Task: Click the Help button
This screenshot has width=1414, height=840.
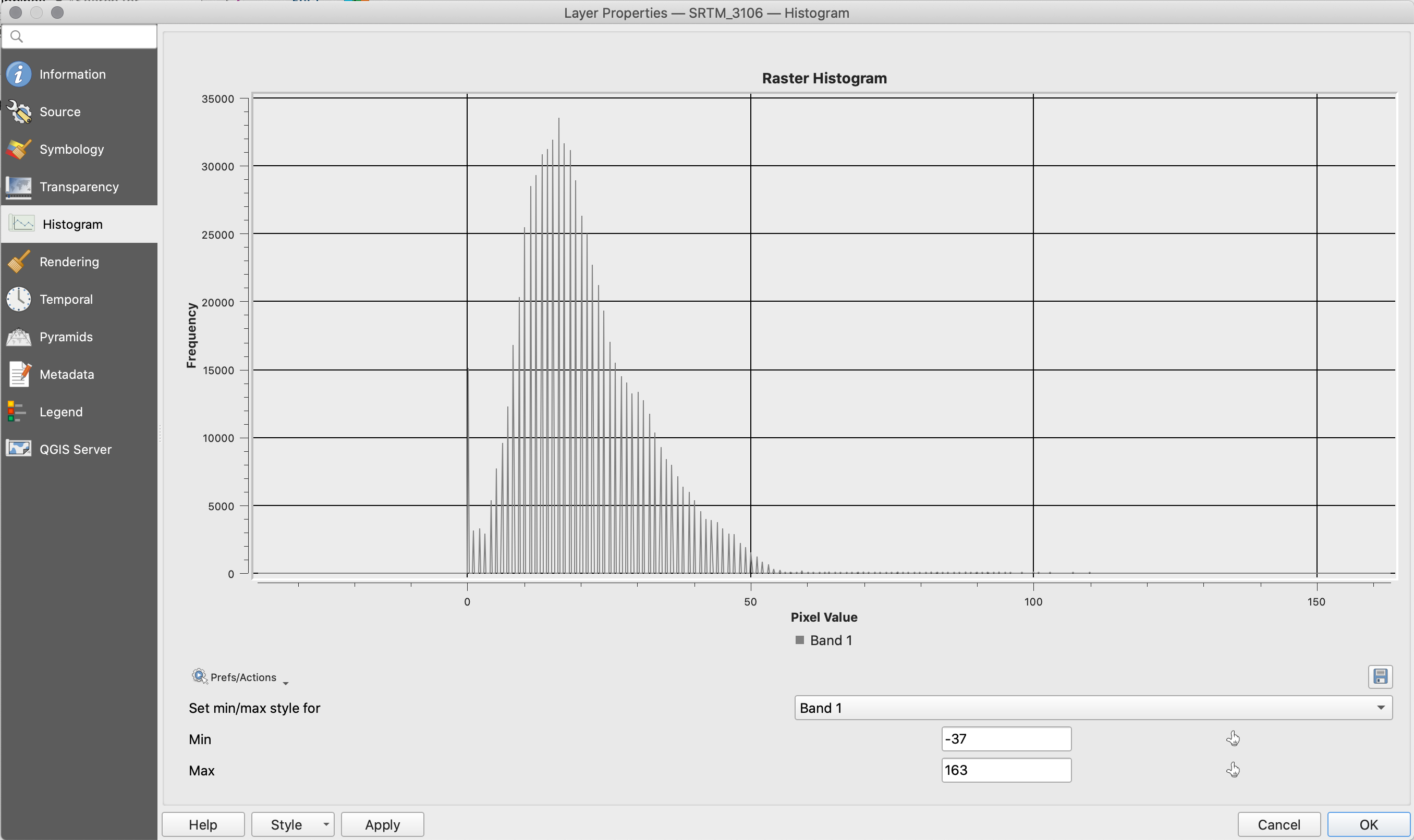Action: point(203,824)
